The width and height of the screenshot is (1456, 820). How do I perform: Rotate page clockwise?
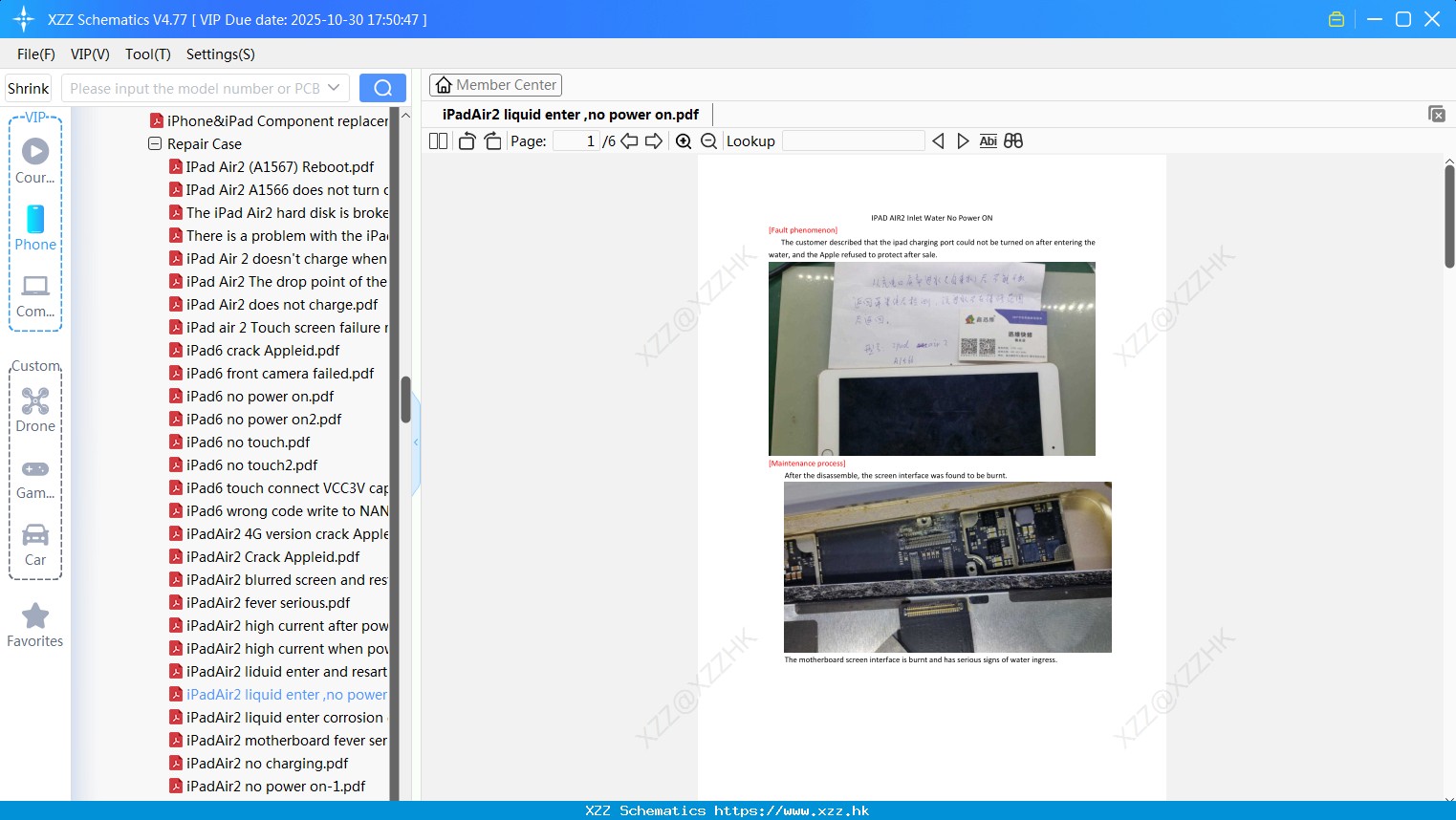492,141
